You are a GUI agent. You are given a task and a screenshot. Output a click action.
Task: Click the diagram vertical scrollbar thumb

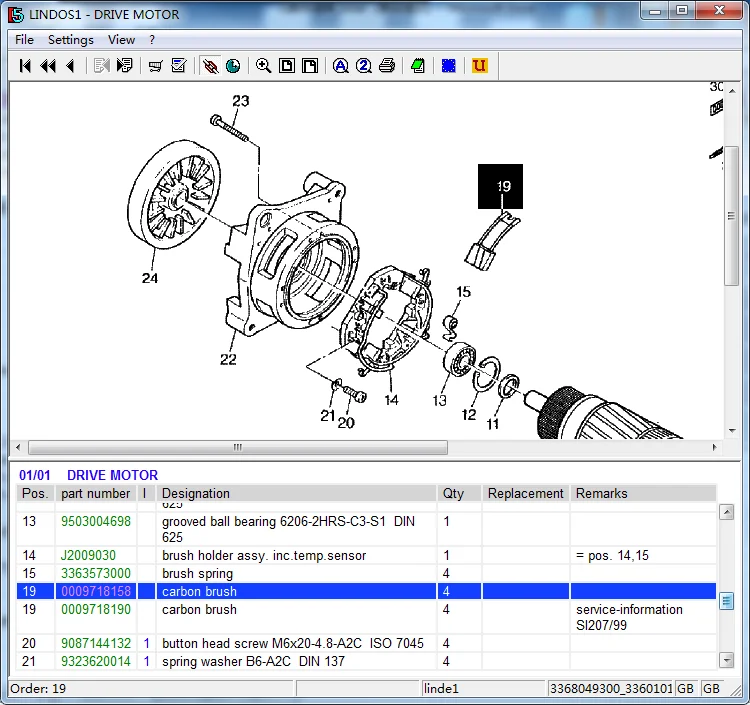pyautogui.click(x=731, y=216)
